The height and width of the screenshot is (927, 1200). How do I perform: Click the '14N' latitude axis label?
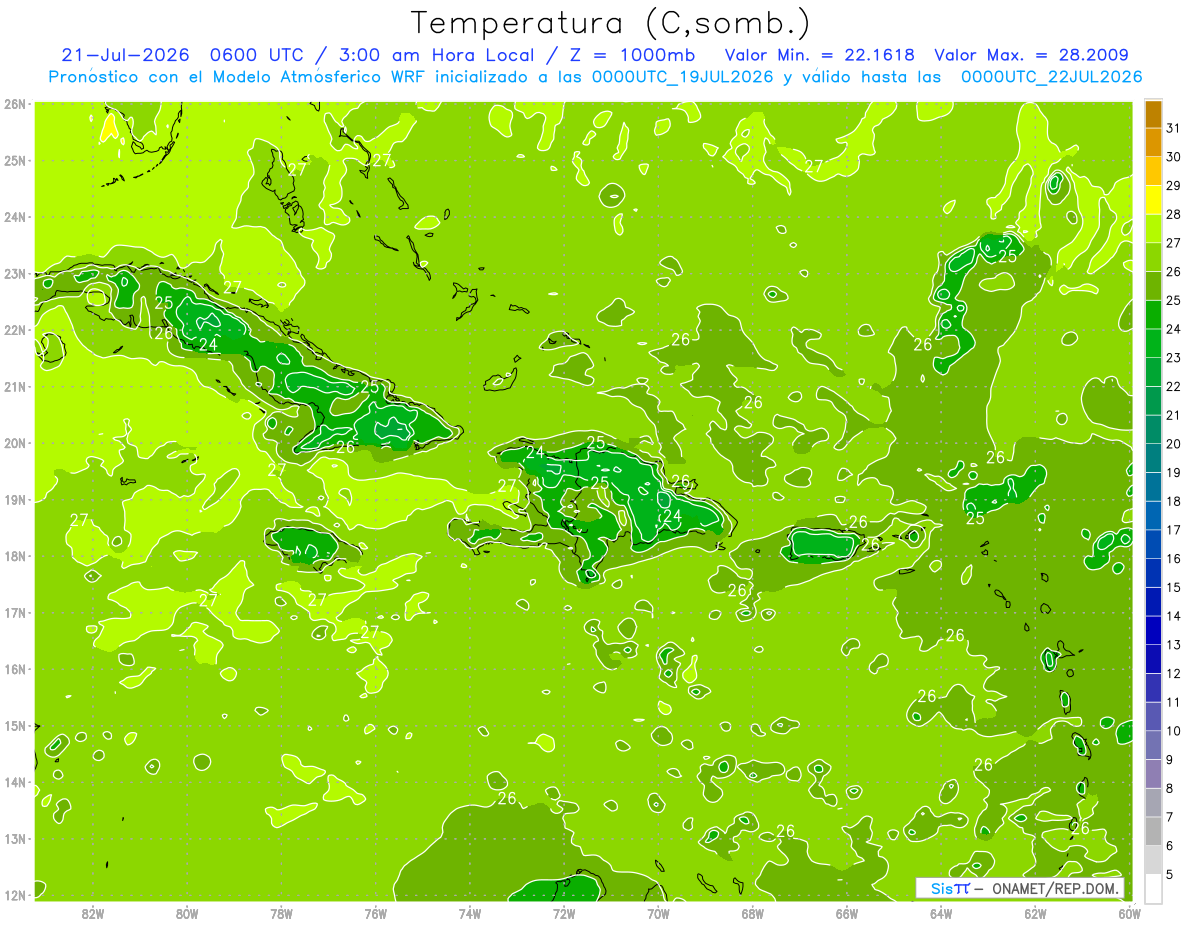coord(14,782)
